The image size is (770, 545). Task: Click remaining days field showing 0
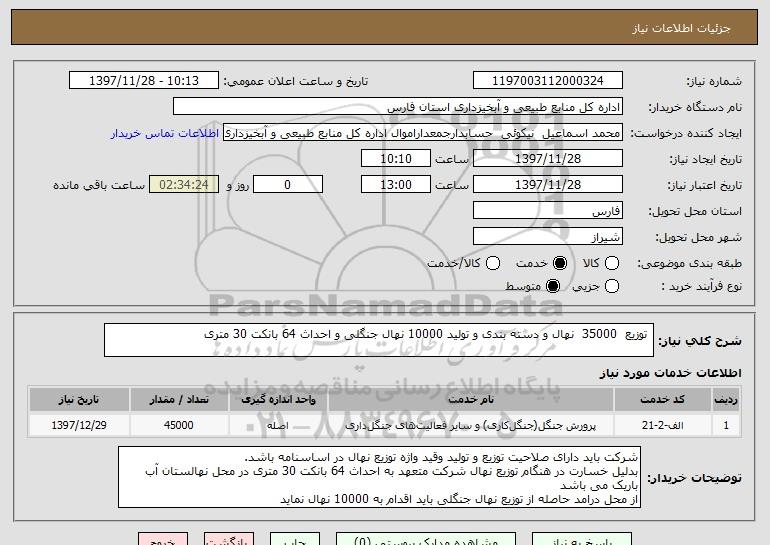pyautogui.click(x=288, y=185)
